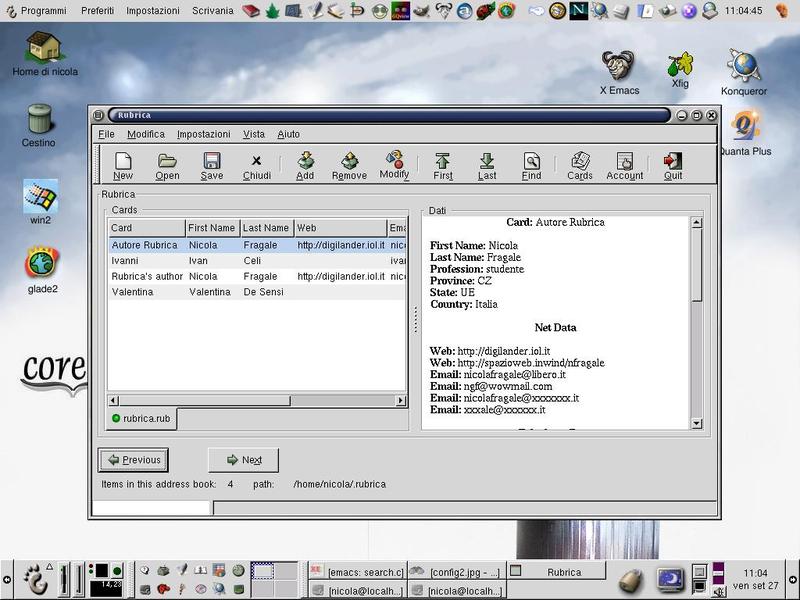Image resolution: width=800 pixels, height=600 pixels.
Task: Open the Account toolbar view
Action: [625, 166]
